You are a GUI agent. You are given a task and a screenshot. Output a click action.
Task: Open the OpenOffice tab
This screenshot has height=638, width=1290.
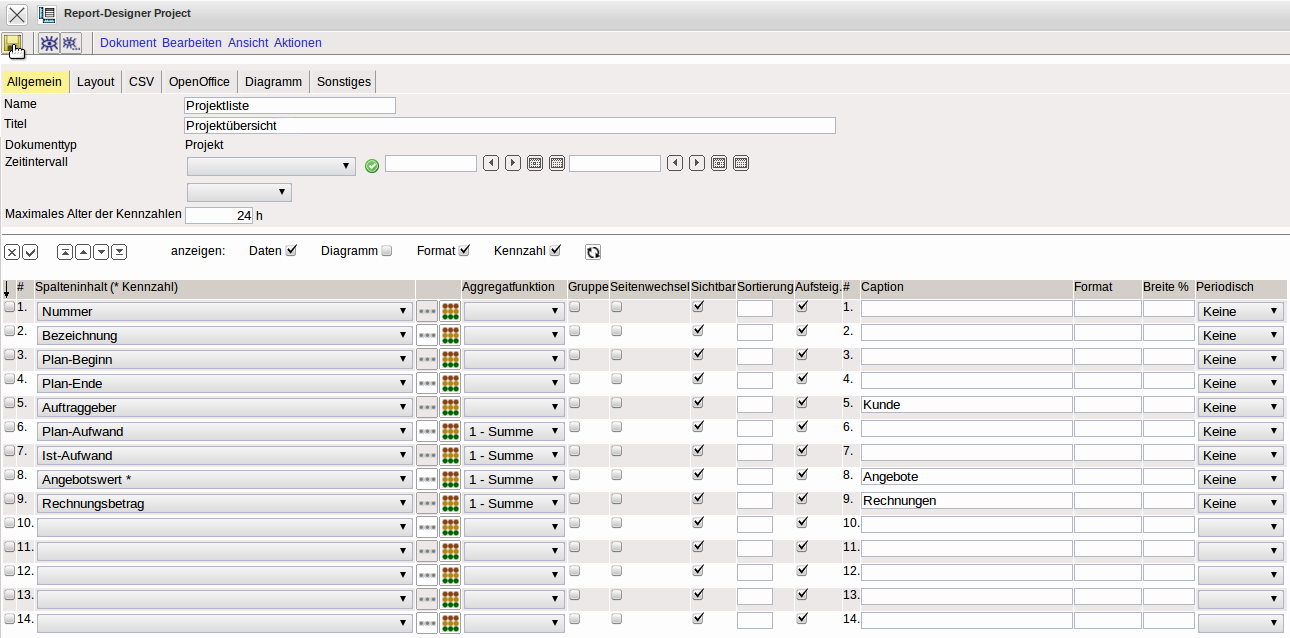[x=199, y=82]
